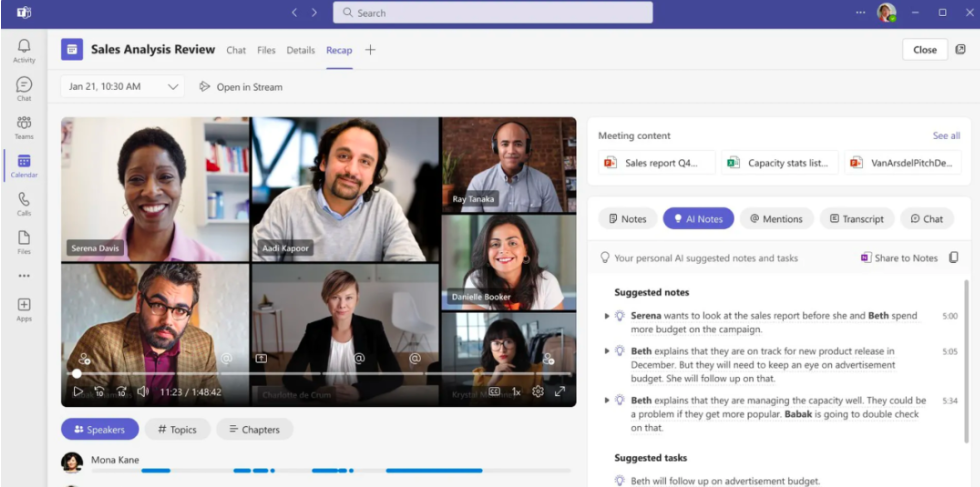Viewport: 980px width, 487px height.
Task: Expand the Beth managing capacity note
Action: click(x=607, y=400)
